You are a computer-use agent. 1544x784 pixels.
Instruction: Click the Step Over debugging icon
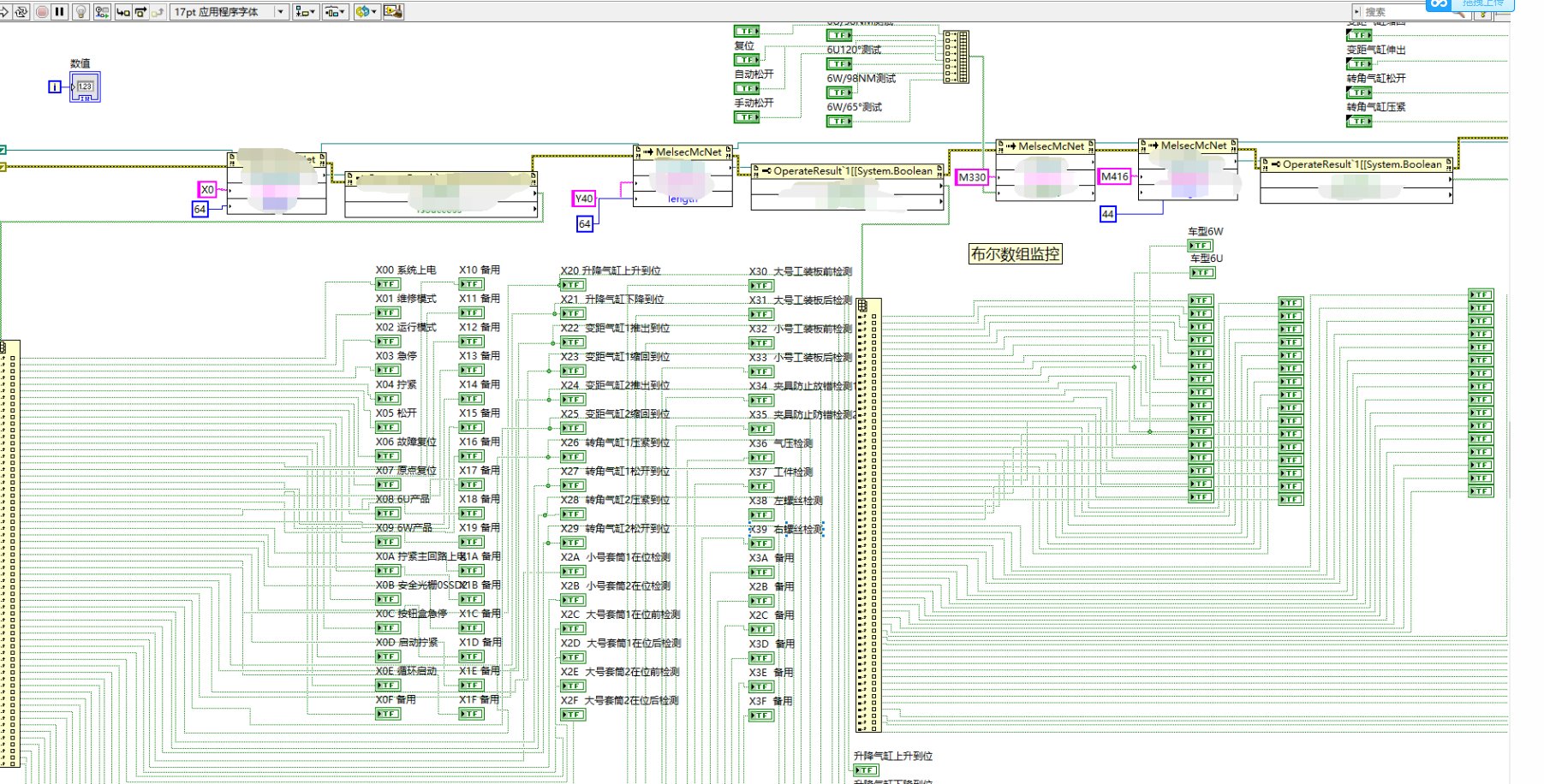[x=140, y=12]
